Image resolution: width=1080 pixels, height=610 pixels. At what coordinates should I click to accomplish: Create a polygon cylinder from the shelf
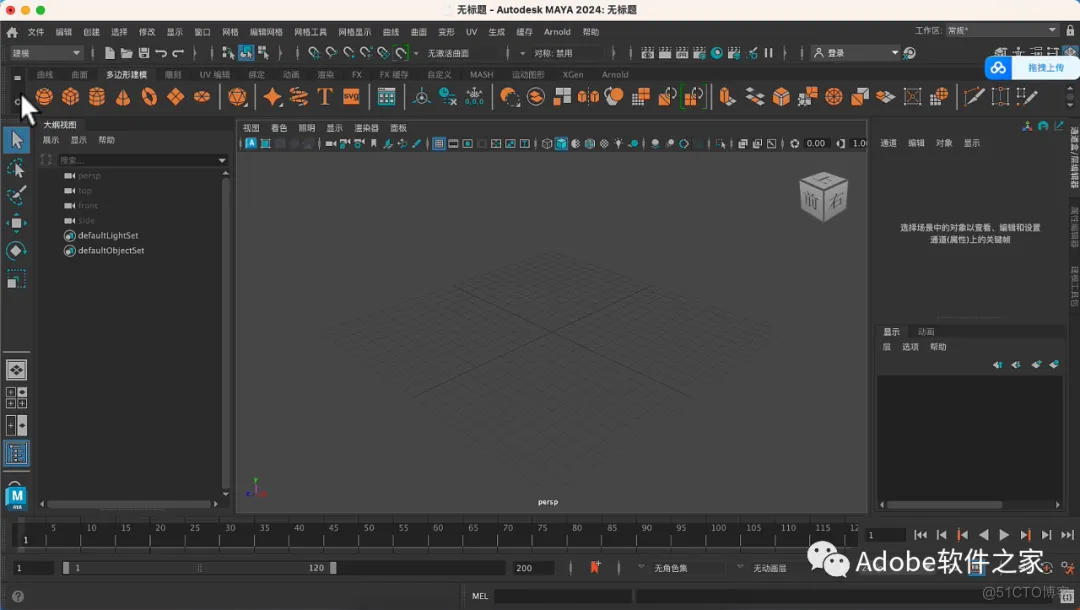pyautogui.click(x=96, y=97)
